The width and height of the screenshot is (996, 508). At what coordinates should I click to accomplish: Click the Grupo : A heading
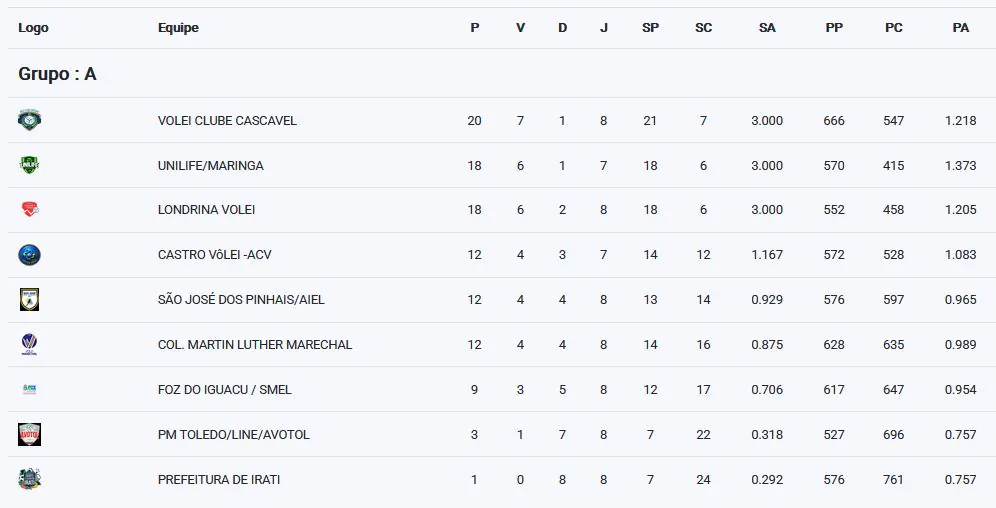[57, 74]
